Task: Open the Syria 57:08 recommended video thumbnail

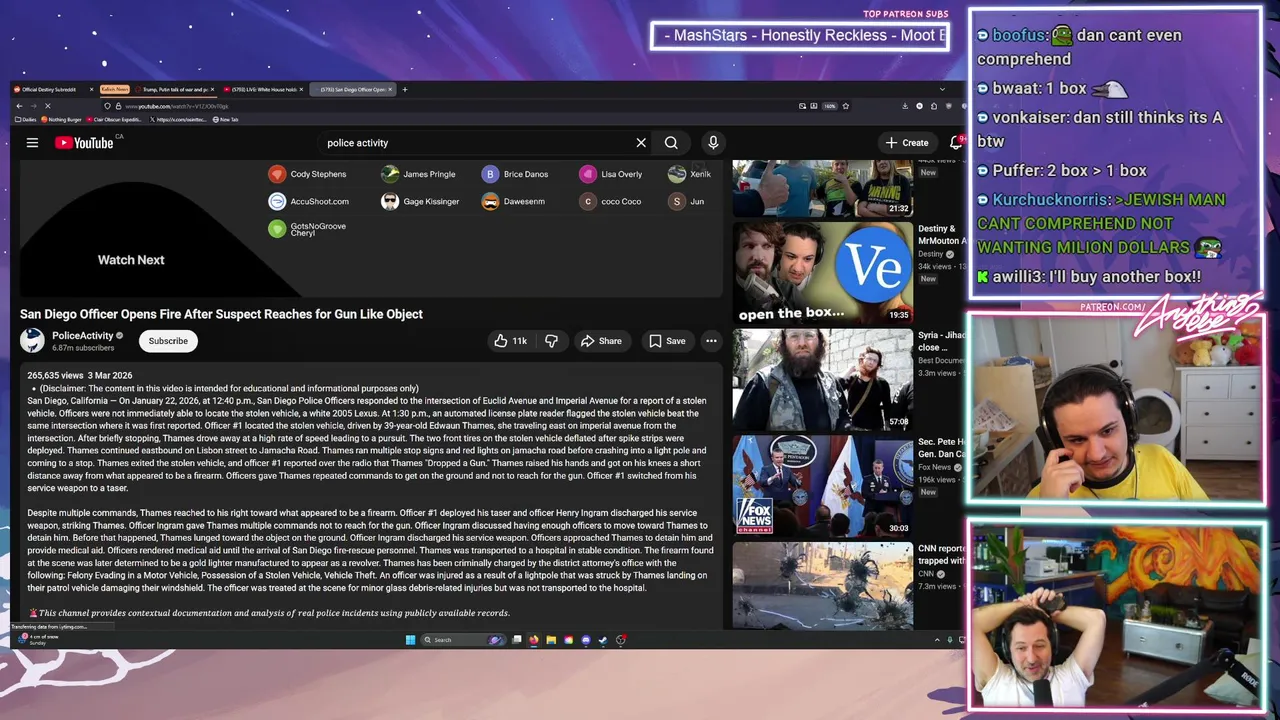Action: pos(823,379)
